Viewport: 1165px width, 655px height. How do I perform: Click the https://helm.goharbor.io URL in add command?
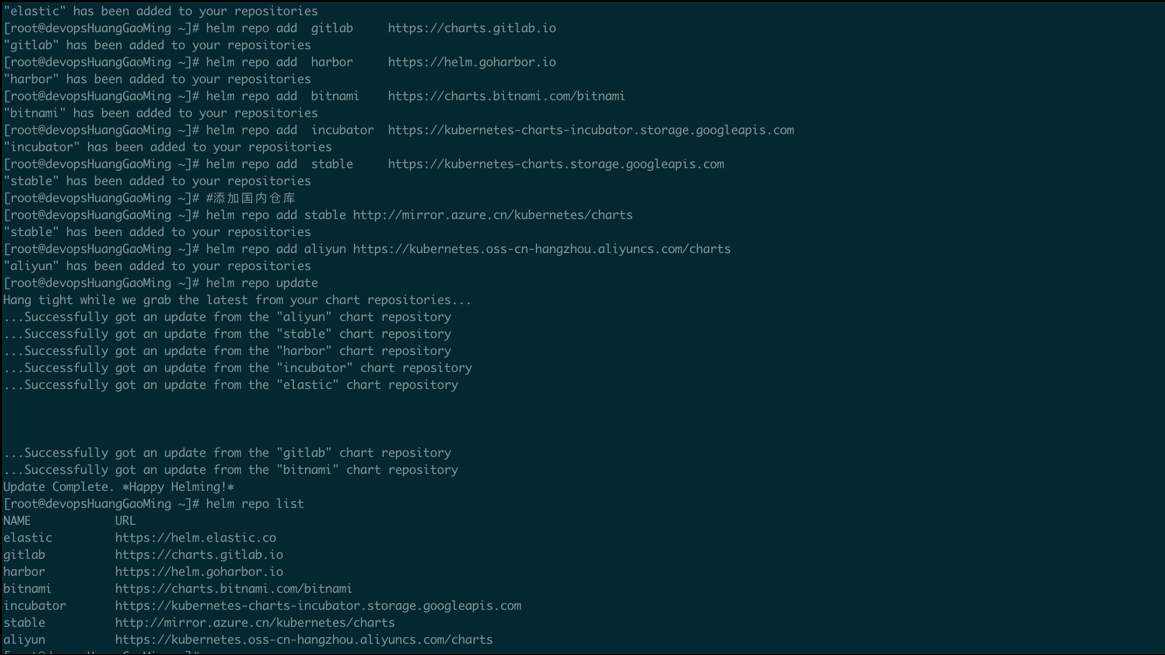(x=472, y=62)
